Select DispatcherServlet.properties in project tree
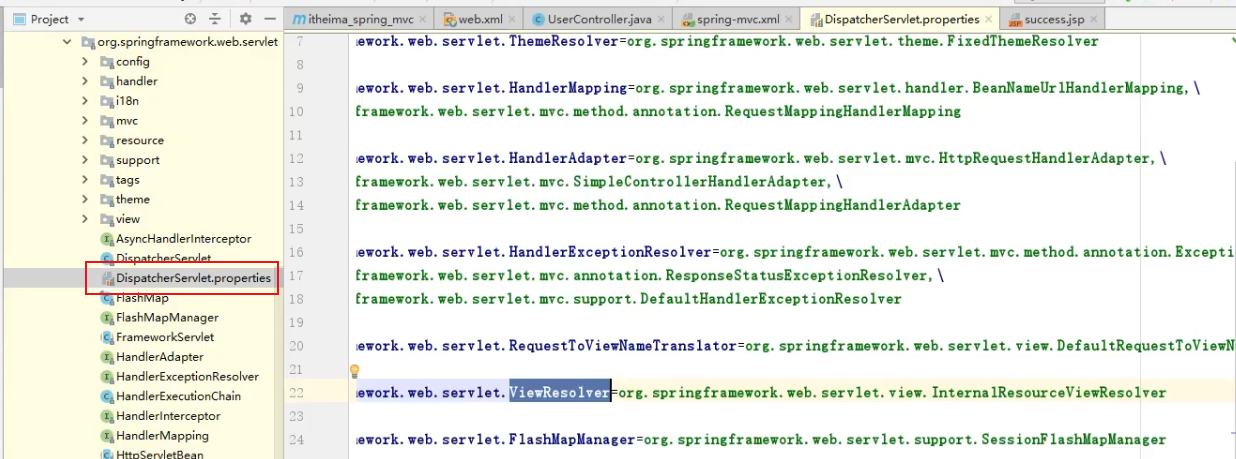1236x459 pixels. click(x=193, y=278)
